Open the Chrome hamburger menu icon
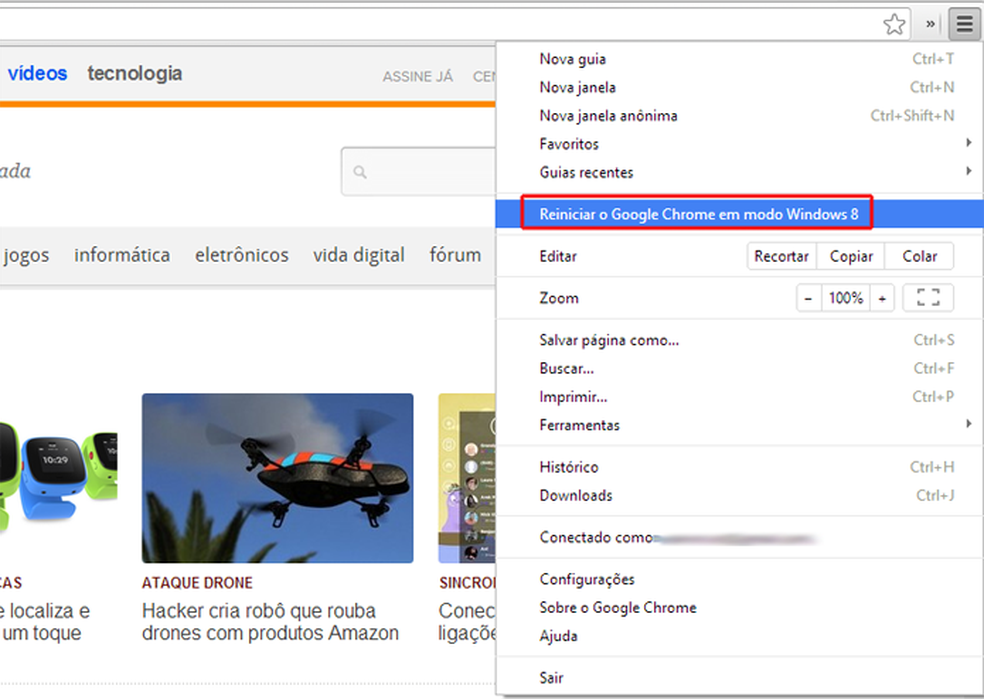984x699 pixels. point(963,23)
